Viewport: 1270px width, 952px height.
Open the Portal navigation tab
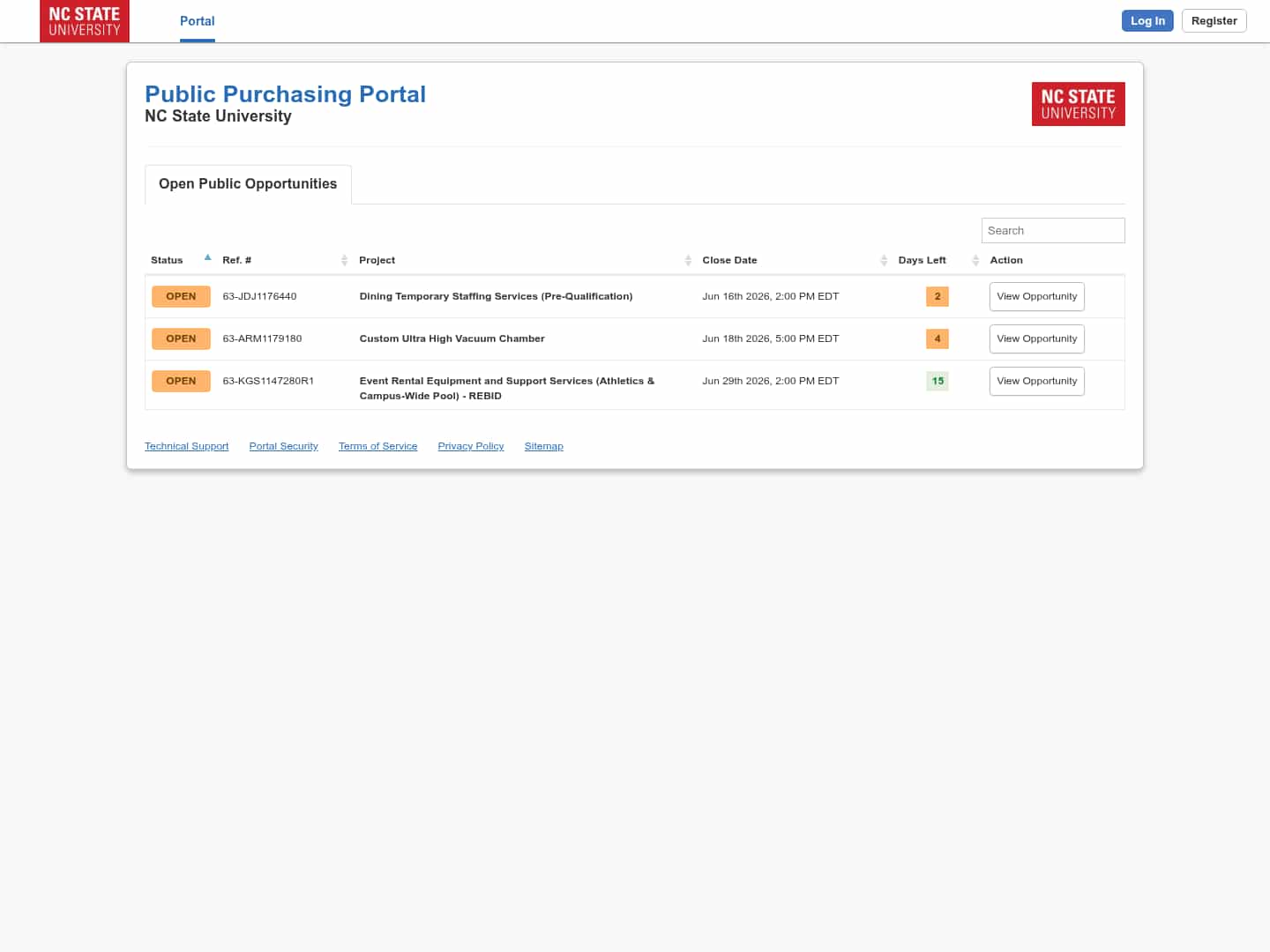click(198, 21)
